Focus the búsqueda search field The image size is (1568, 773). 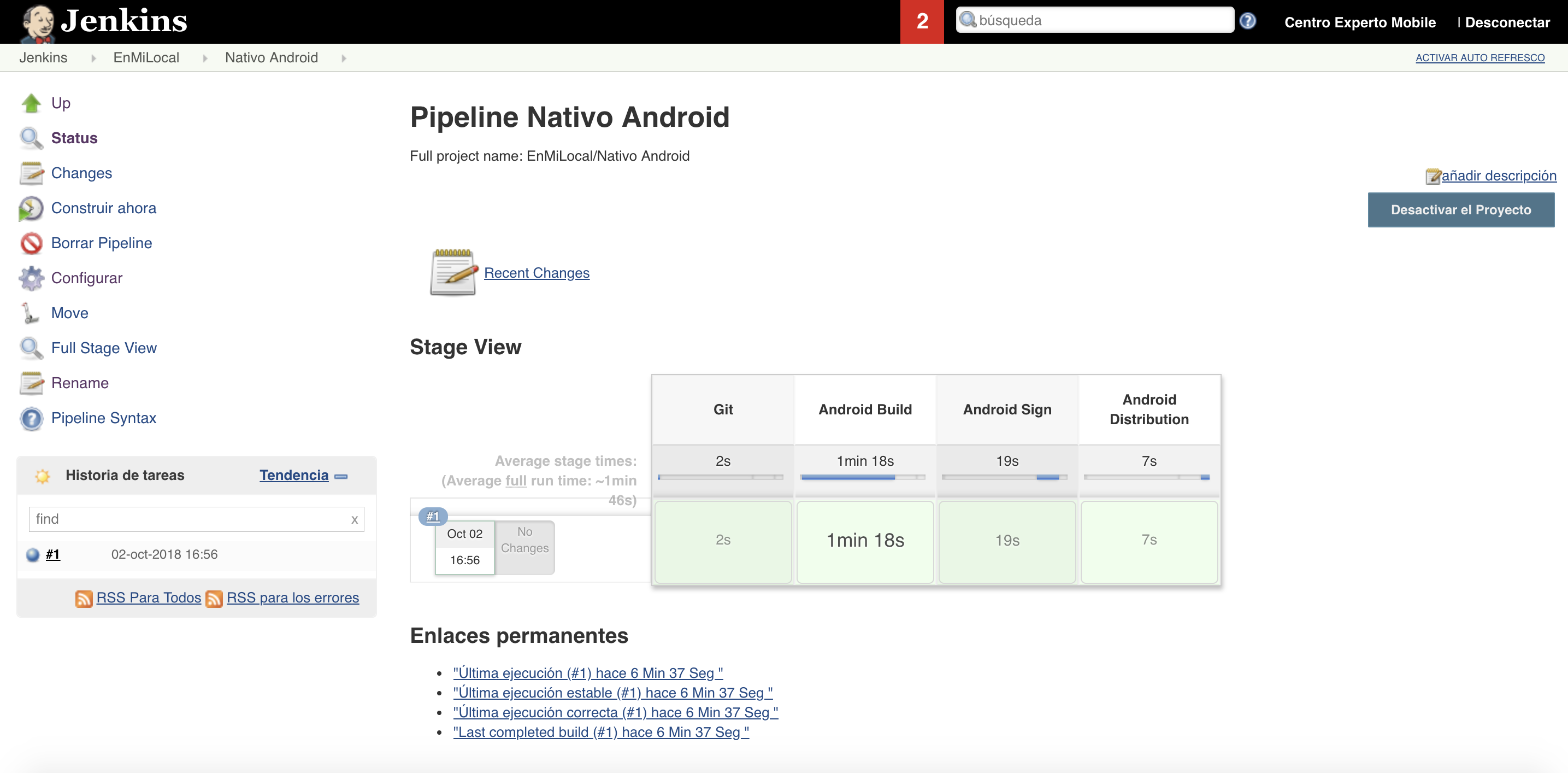point(1094,20)
